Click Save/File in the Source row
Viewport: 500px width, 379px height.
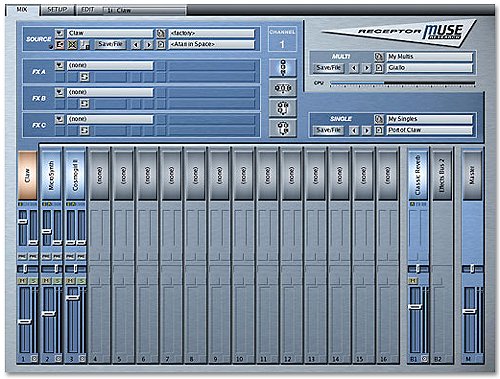[x=110, y=44]
